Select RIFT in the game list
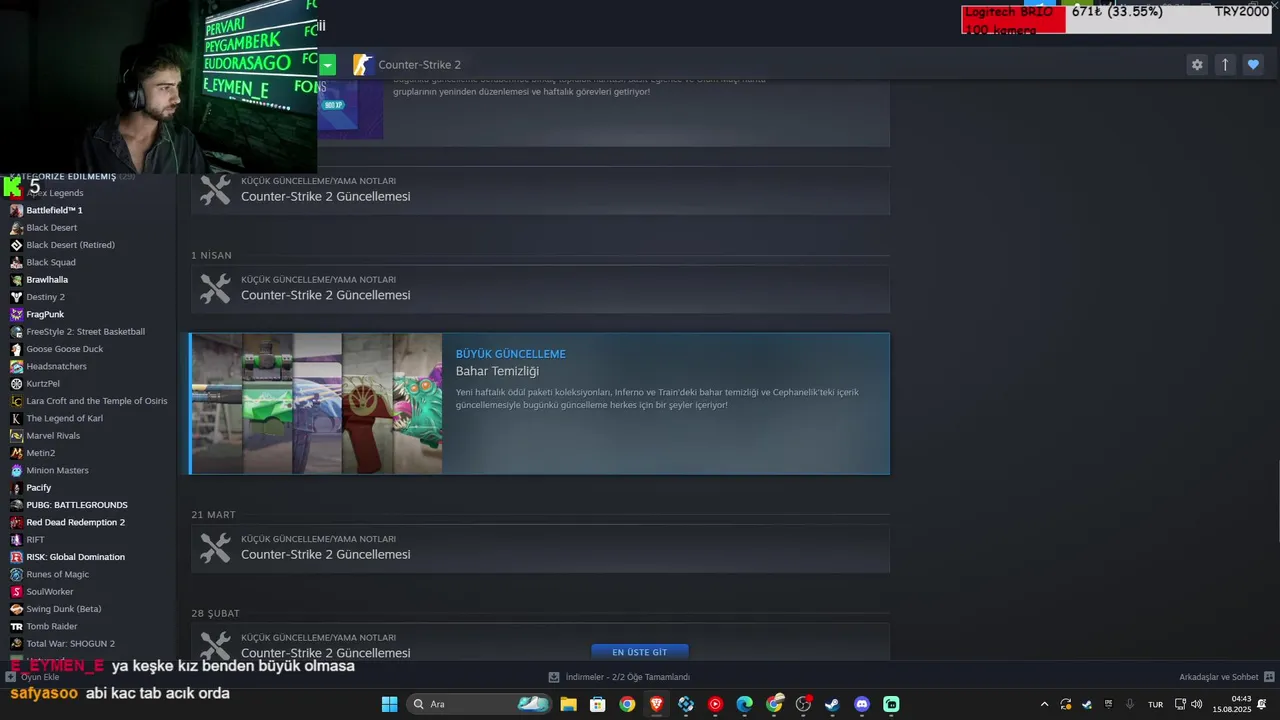Screen dimensions: 1280x720 (x=35, y=540)
